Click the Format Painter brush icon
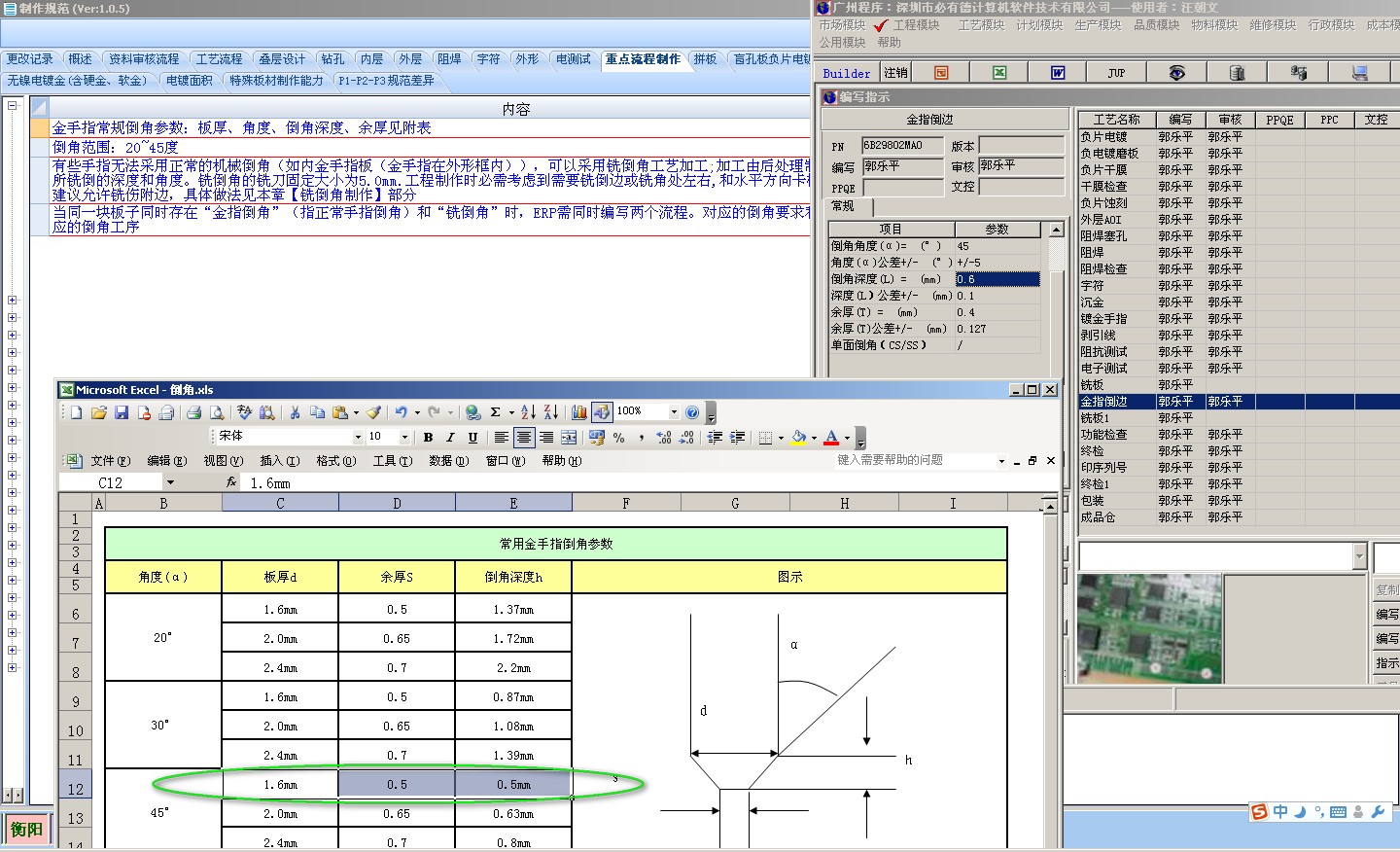This screenshot has width=1400, height=852. (374, 412)
